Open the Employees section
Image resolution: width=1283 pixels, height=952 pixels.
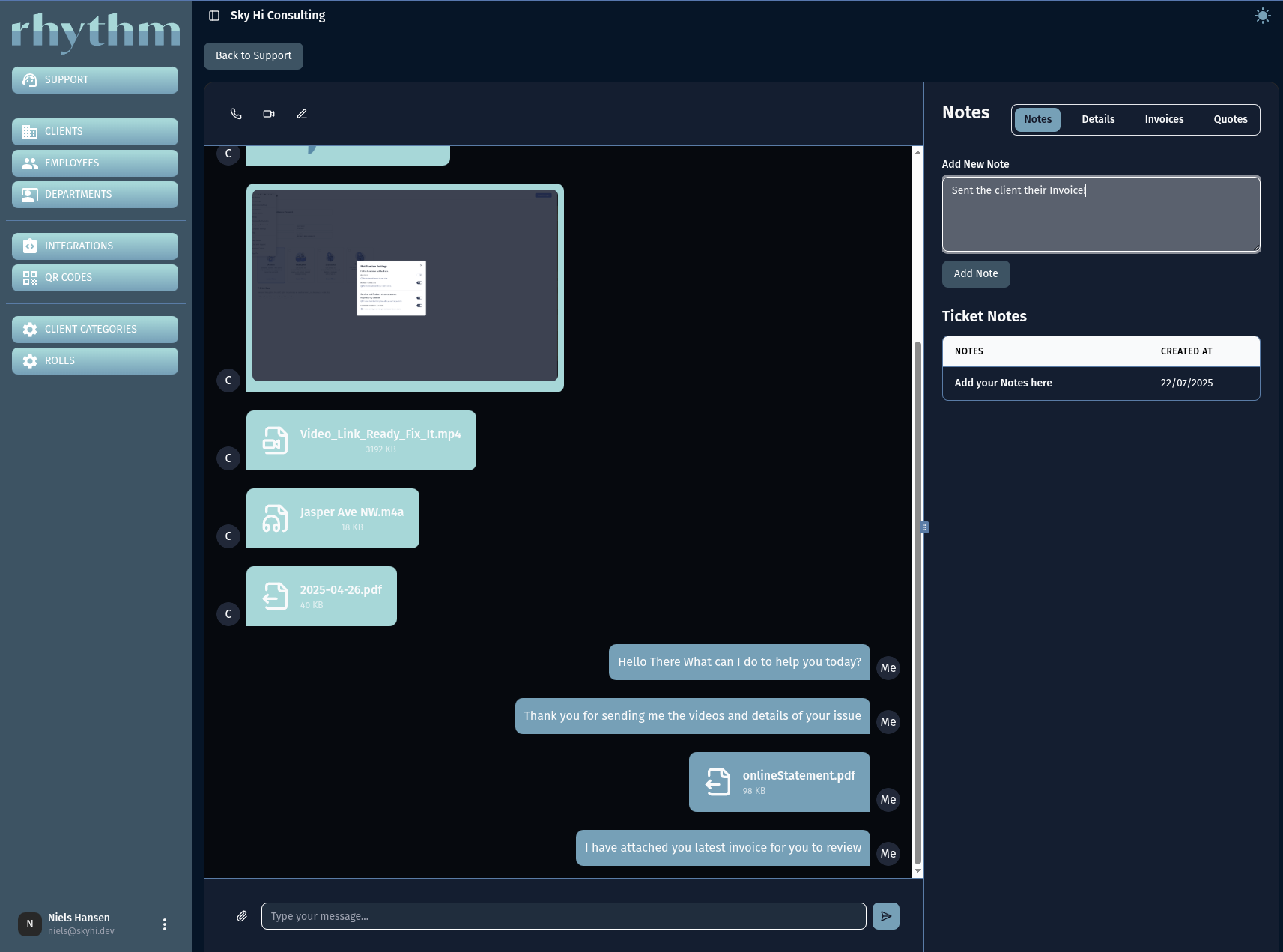click(95, 163)
